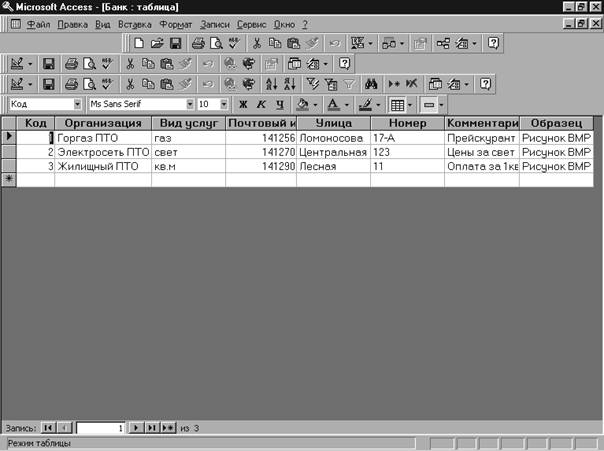Click the record number input field
The height and width of the screenshot is (451, 604).
pos(101,428)
